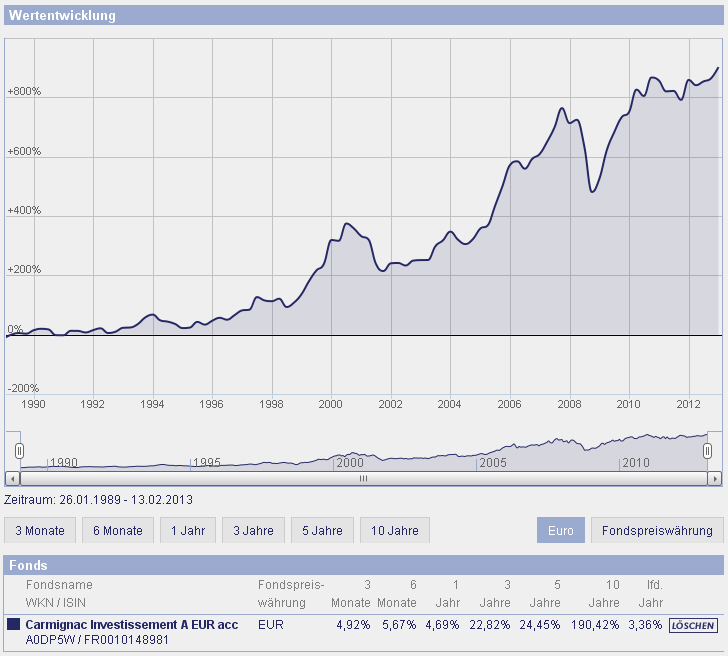This screenshot has height=656, width=728.
Task: Click the Fonds section header
Action: pos(364,565)
